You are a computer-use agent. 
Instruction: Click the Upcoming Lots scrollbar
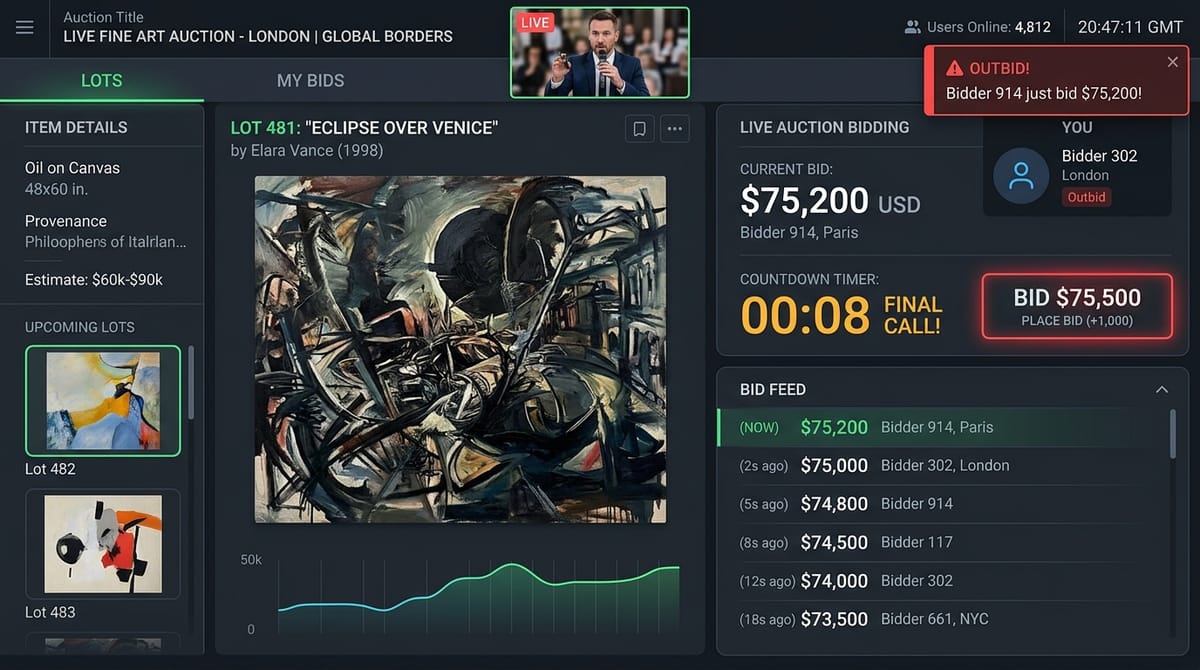(x=190, y=380)
